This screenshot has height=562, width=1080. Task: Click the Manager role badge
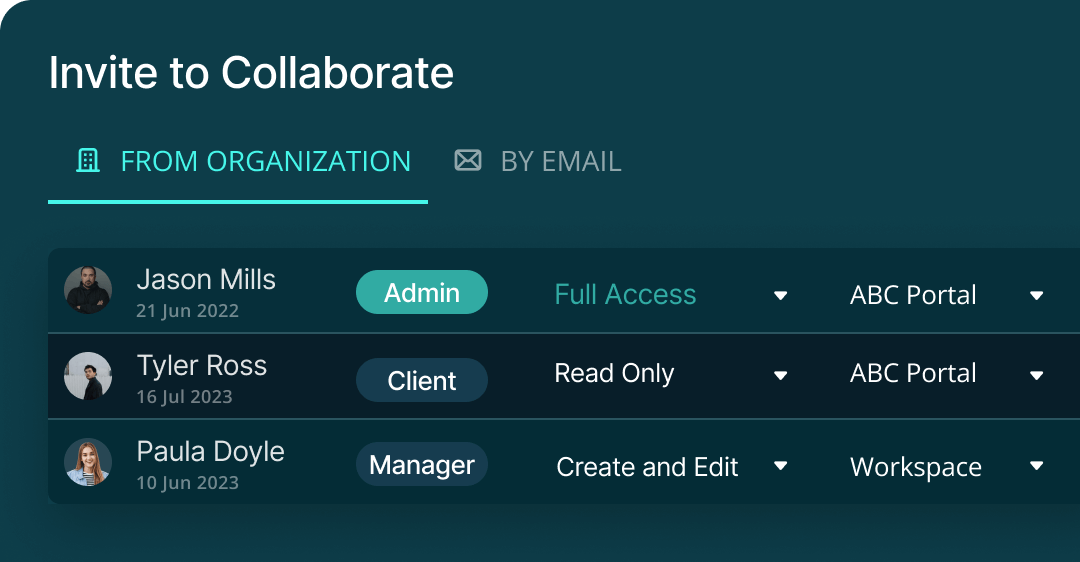(x=422, y=465)
